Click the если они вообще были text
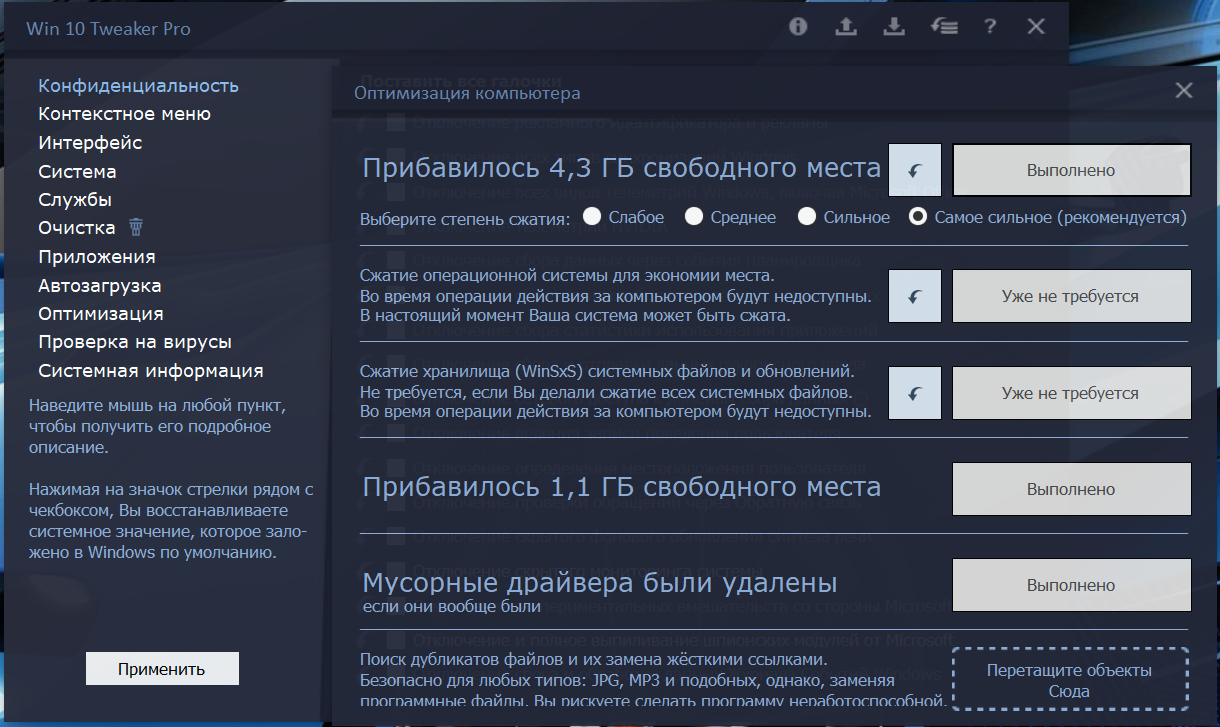Screen dimensions: 1220x727 pyautogui.click(x=451, y=606)
